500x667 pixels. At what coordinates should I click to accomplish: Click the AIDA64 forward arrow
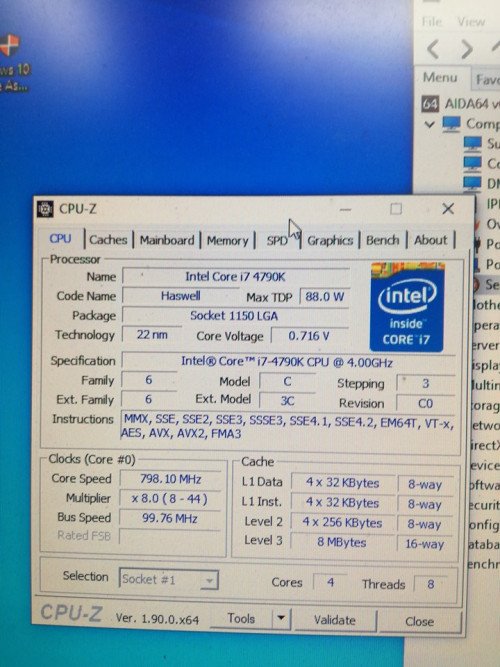(x=467, y=49)
